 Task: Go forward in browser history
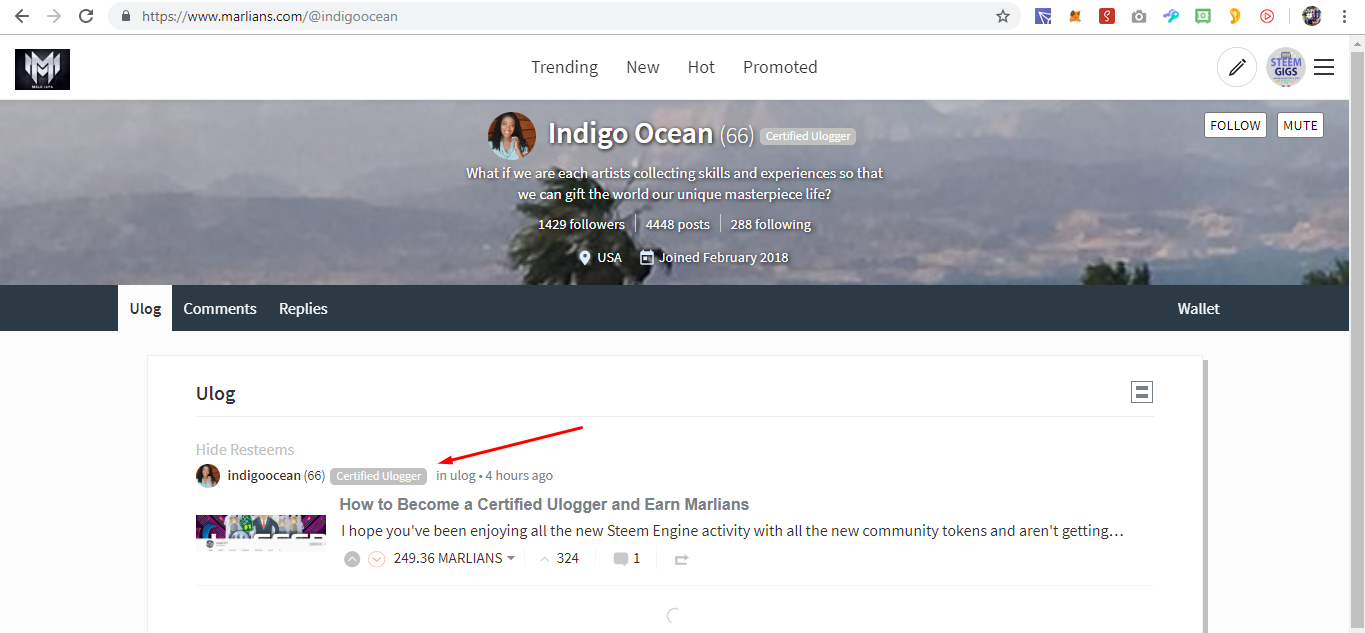tap(54, 16)
